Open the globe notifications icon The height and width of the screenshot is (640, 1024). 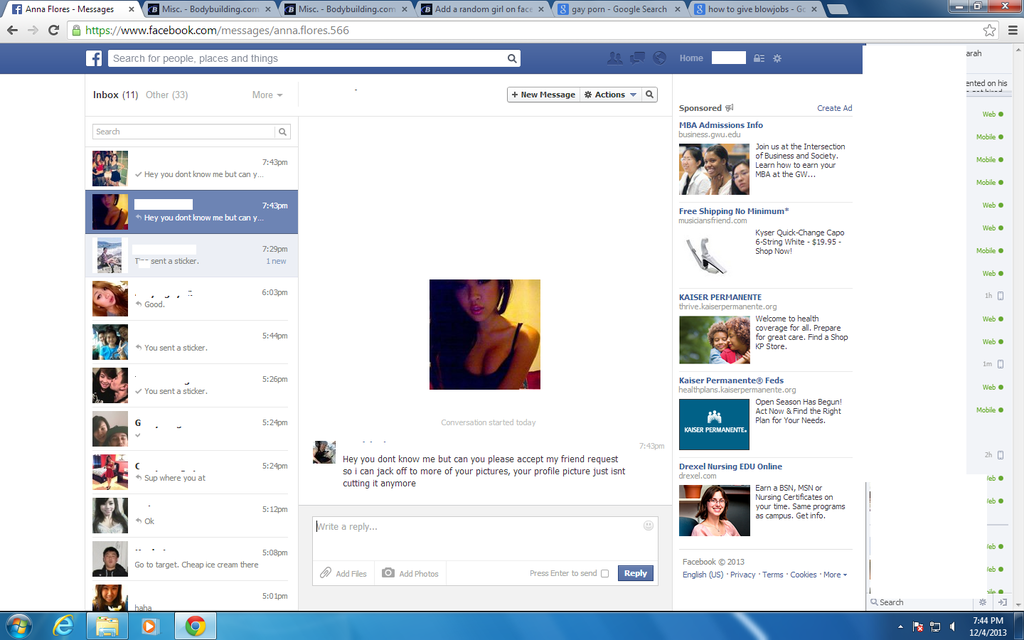(660, 58)
